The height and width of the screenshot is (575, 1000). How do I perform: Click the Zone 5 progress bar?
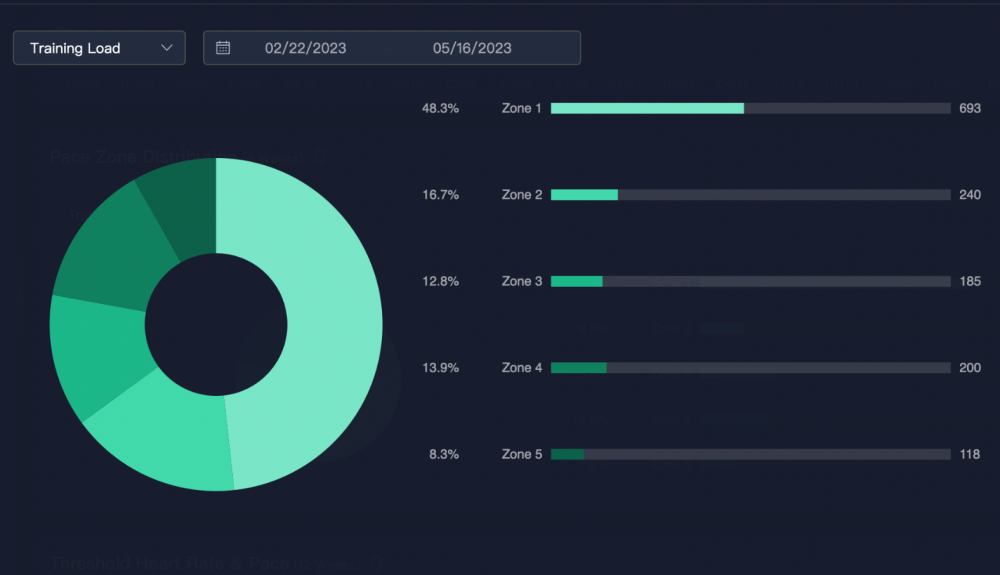[x=751, y=455]
